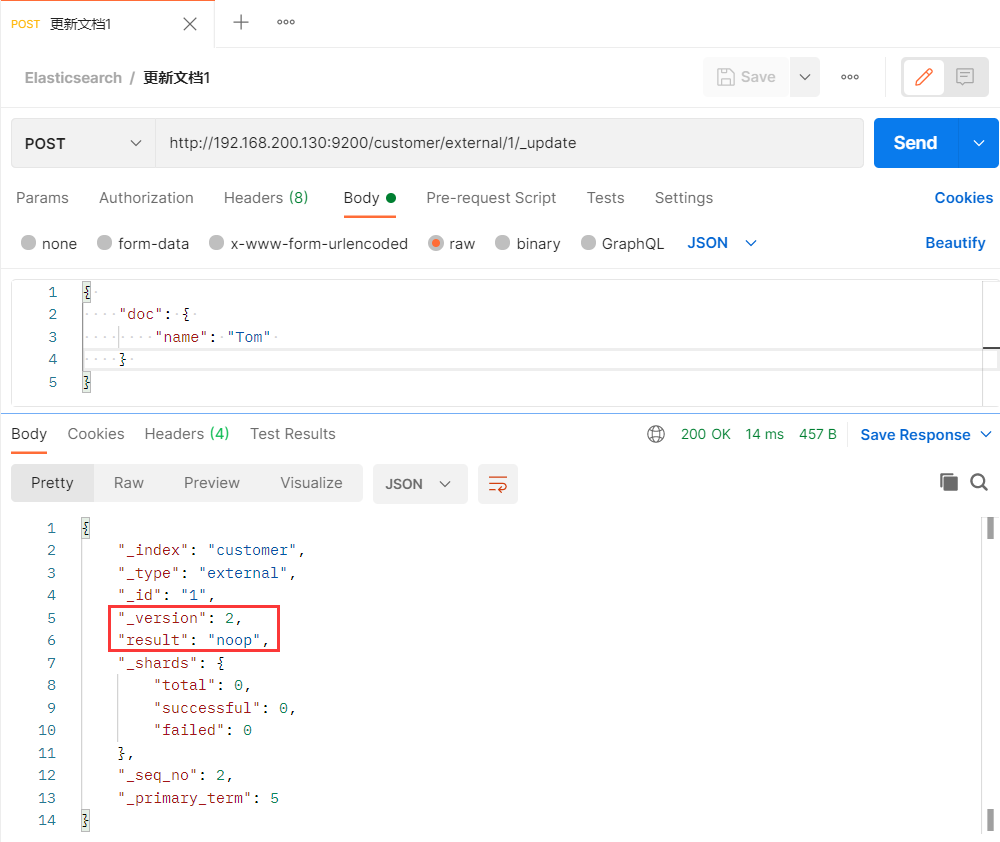Image resolution: width=1000 pixels, height=842 pixels.
Task: Copy the response with copy icon
Action: click(948, 482)
